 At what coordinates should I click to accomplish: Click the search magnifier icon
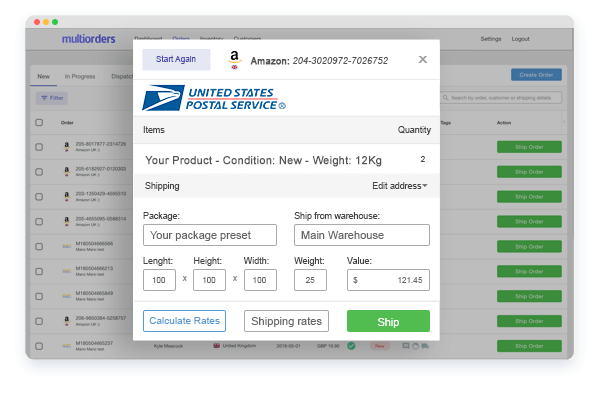click(x=445, y=98)
